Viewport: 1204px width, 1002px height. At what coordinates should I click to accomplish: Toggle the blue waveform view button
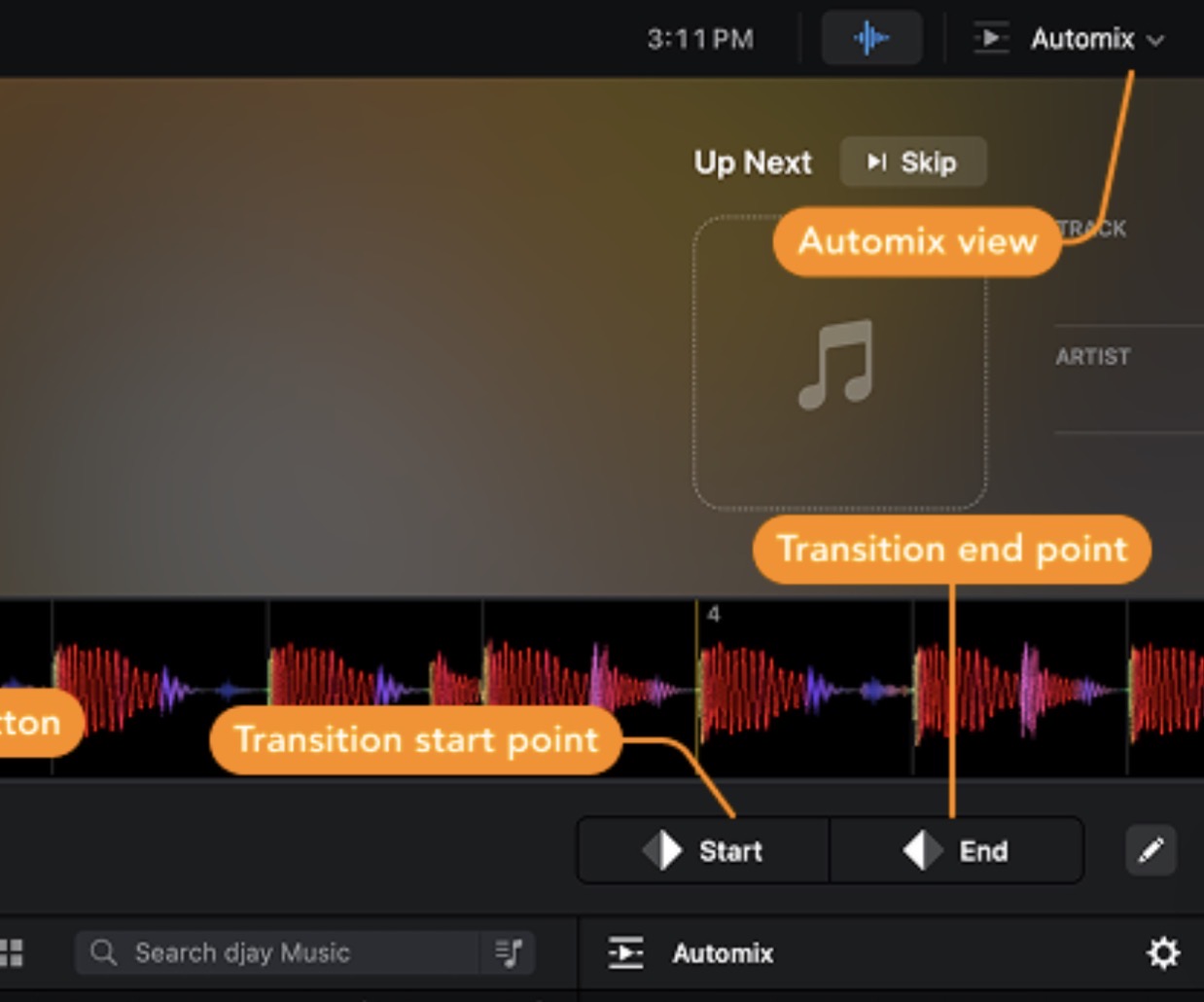click(871, 39)
